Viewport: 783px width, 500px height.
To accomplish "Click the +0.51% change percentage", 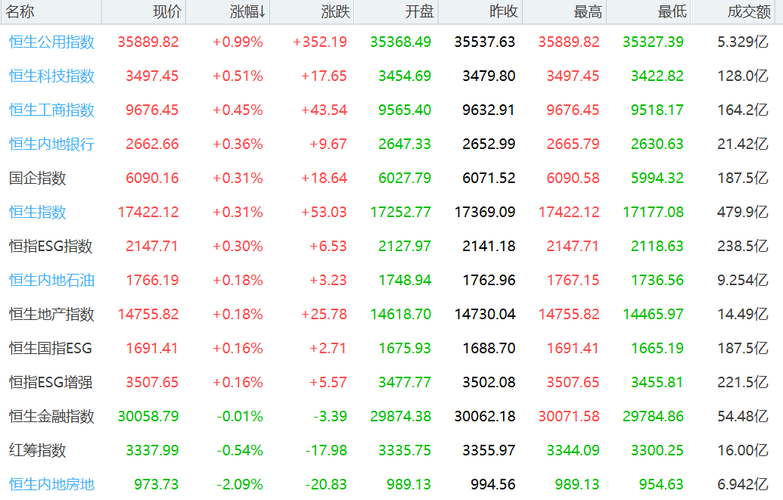I will pyautogui.click(x=238, y=76).
